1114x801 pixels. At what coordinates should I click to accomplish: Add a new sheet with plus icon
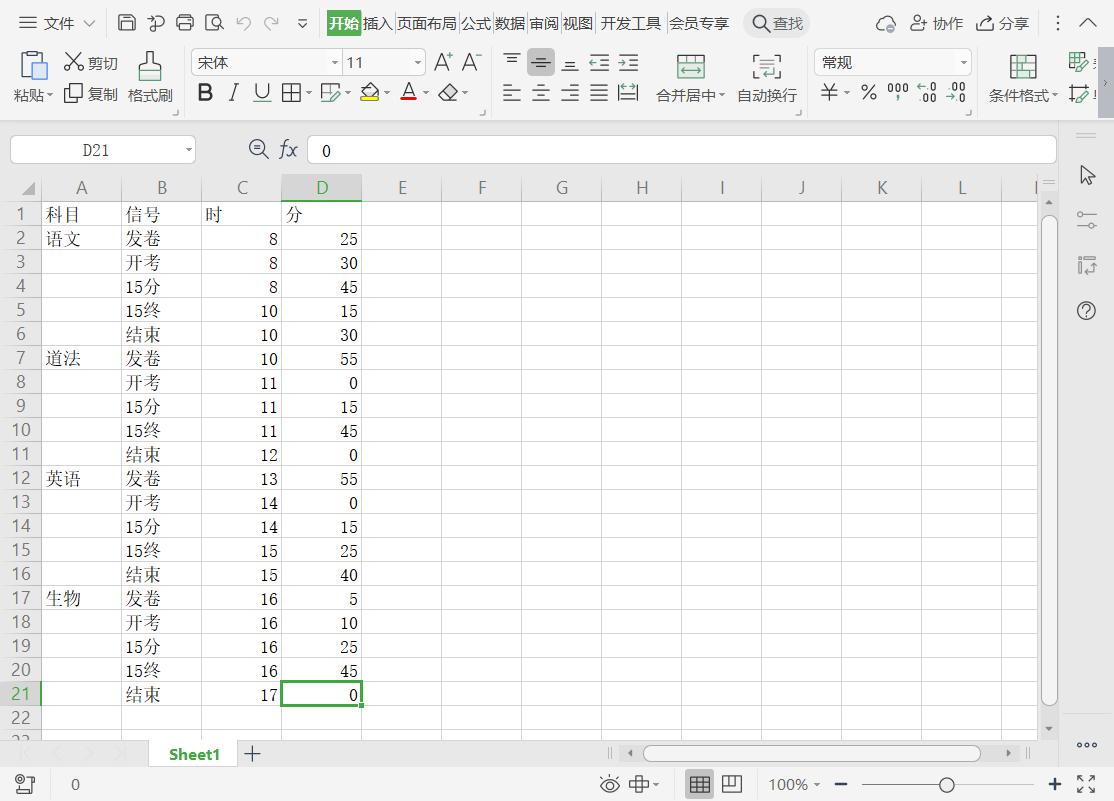[x=253, y=754]
